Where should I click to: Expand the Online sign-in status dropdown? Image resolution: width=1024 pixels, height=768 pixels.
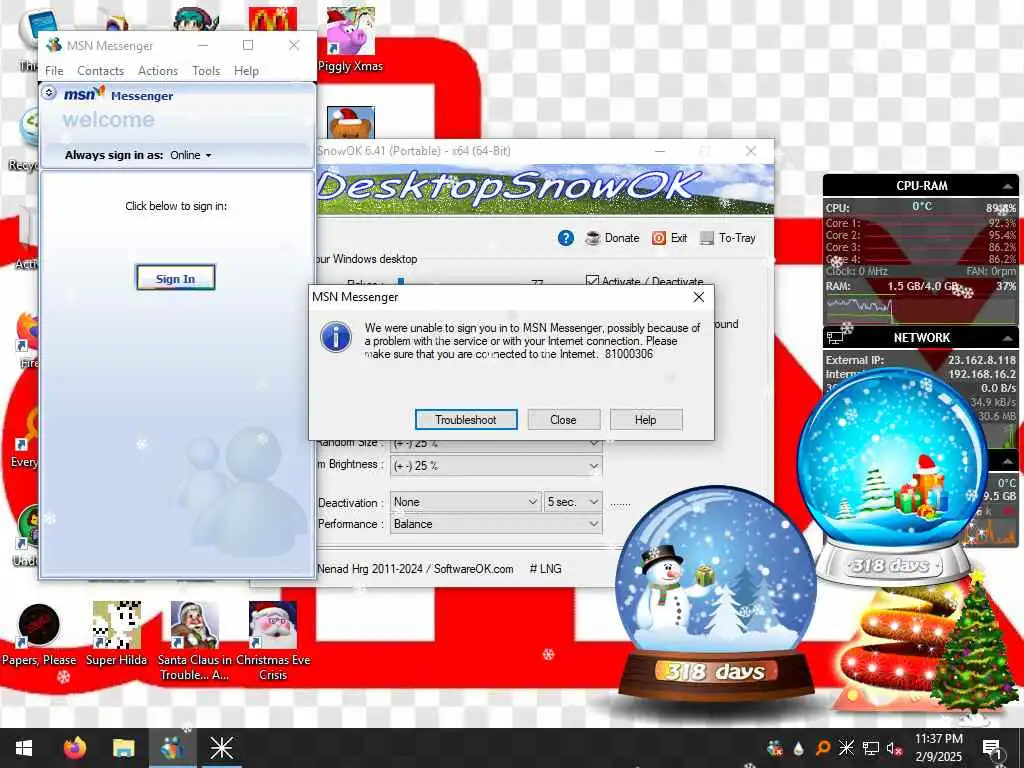coord(191,155)
